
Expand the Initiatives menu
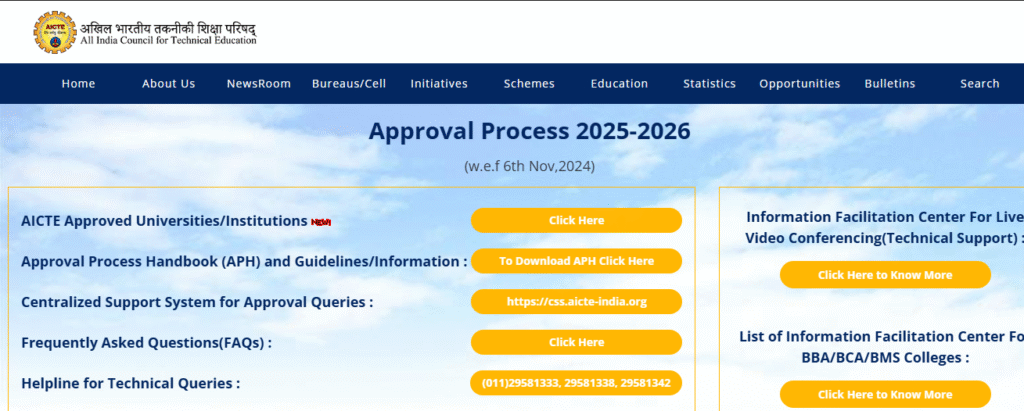(439, 84)
